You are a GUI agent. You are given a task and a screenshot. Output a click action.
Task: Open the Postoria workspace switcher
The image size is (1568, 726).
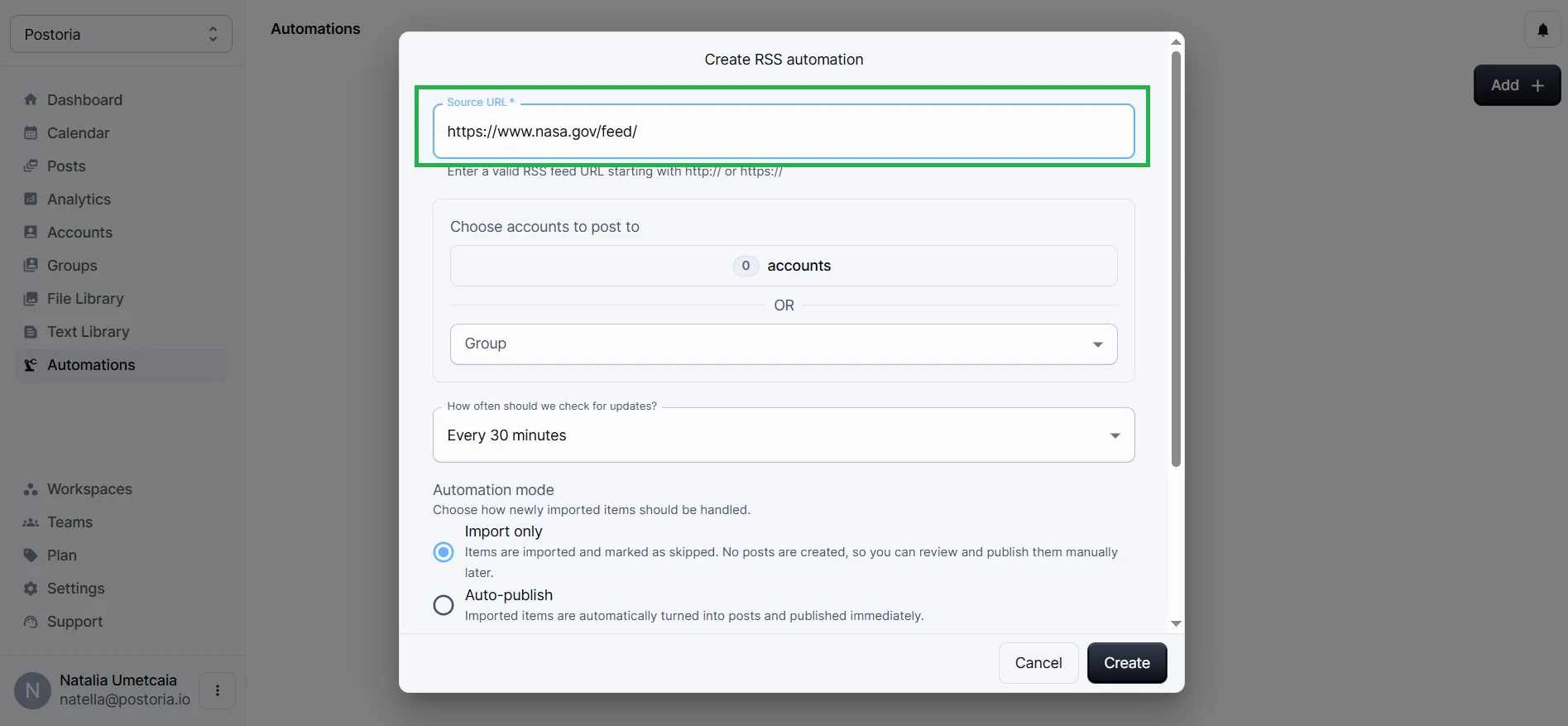pyautogui.click(x=121, y=34)
